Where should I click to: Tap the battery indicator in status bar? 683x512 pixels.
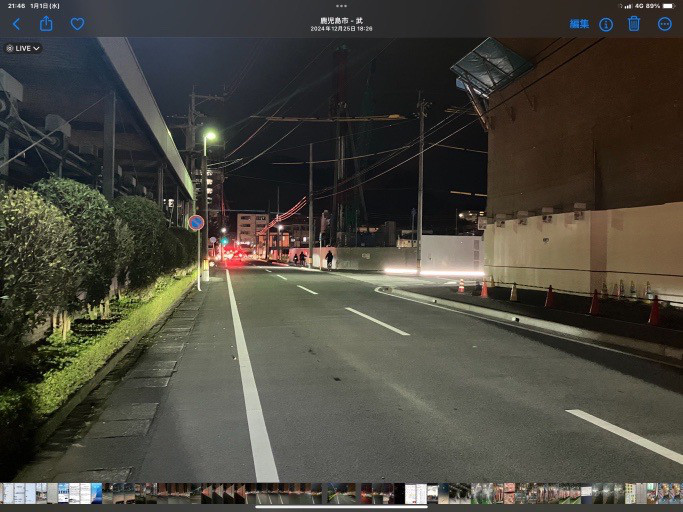[667, 6]
